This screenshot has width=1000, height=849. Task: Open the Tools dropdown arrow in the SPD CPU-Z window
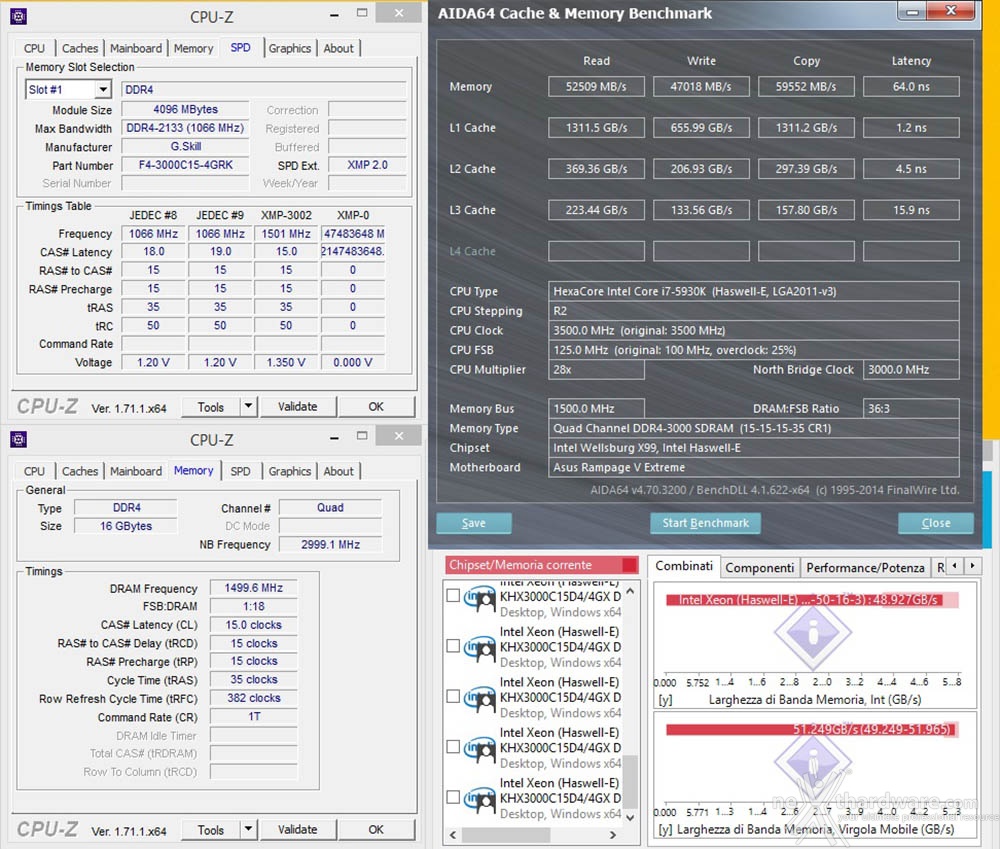point(249,406)
